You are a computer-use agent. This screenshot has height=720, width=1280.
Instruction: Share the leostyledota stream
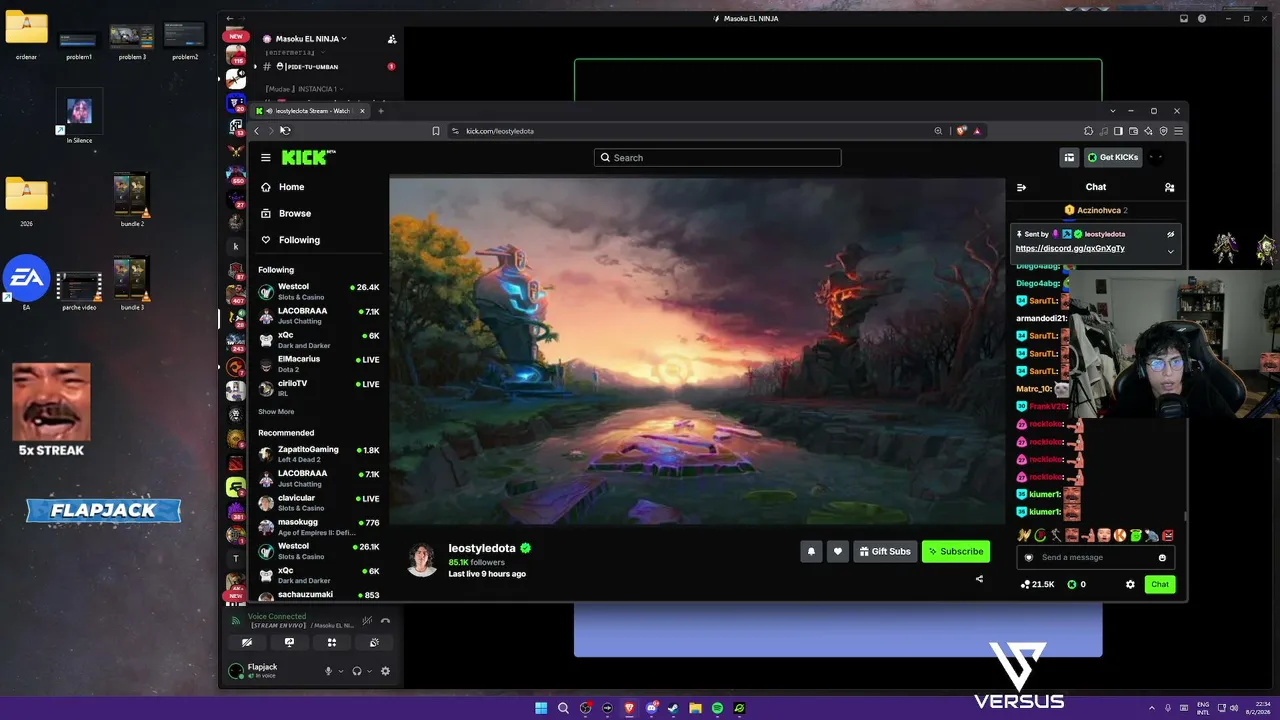[x=979, y=578]
